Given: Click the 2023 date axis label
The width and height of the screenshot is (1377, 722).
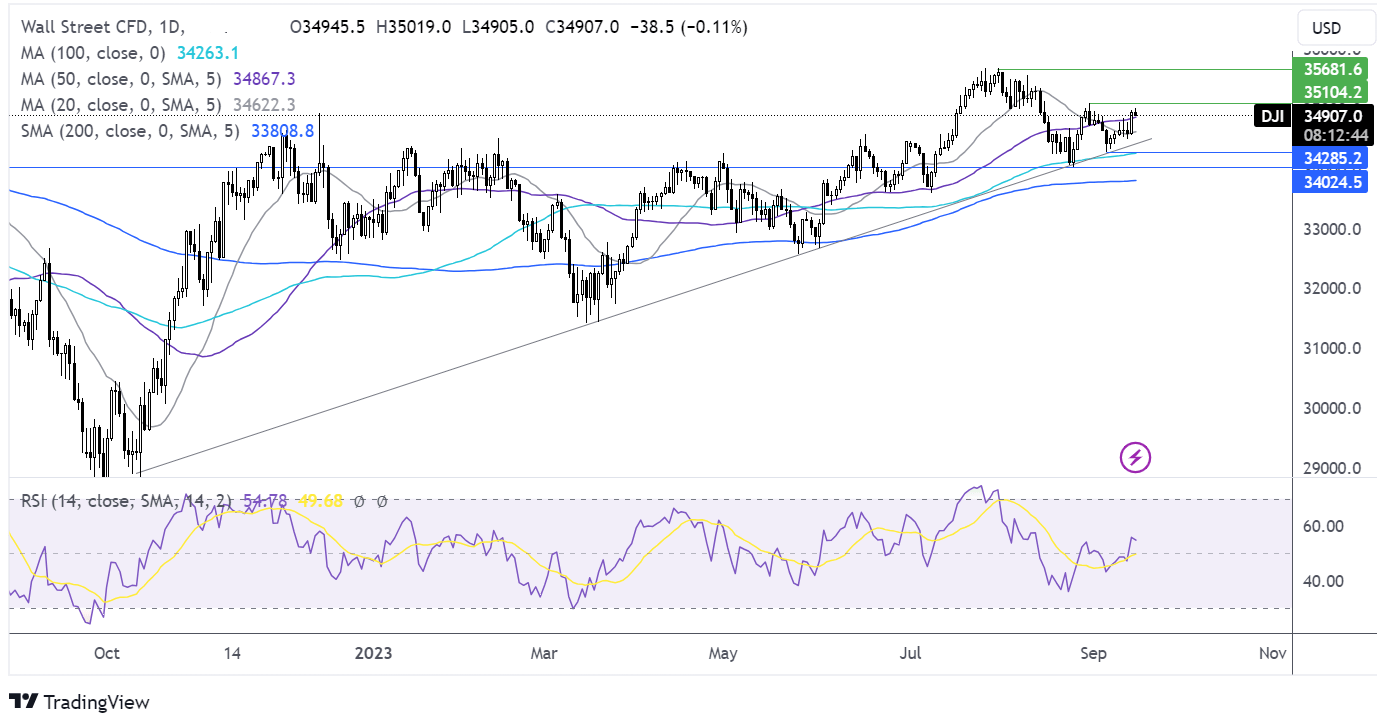Looking at the screenshot, I should pos(372,653).
